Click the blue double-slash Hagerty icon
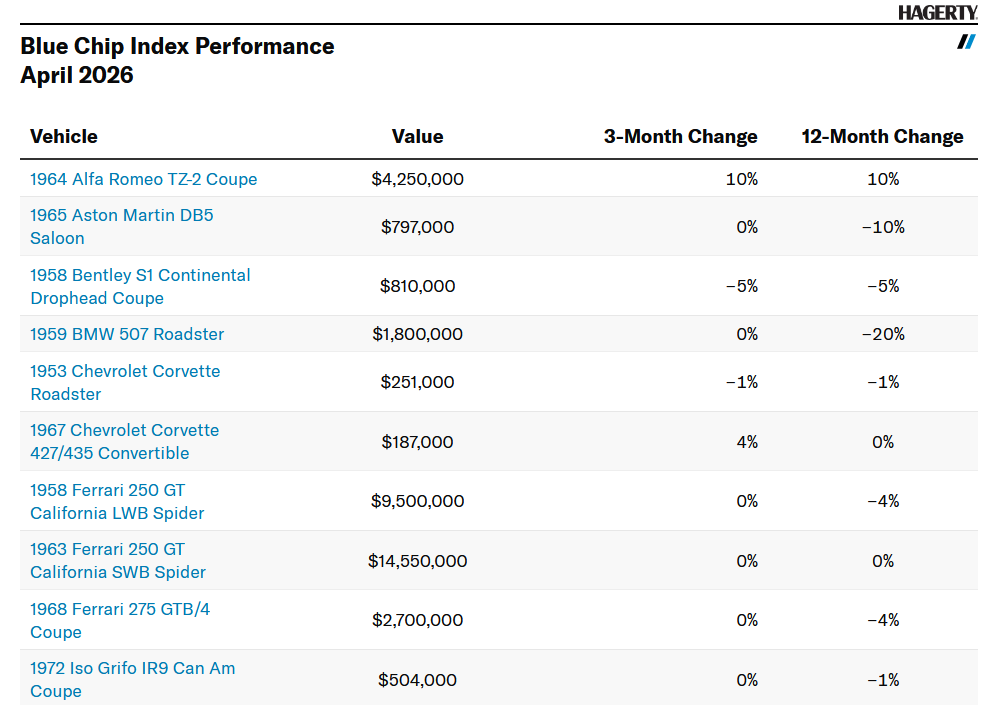 tap(966, 41)
